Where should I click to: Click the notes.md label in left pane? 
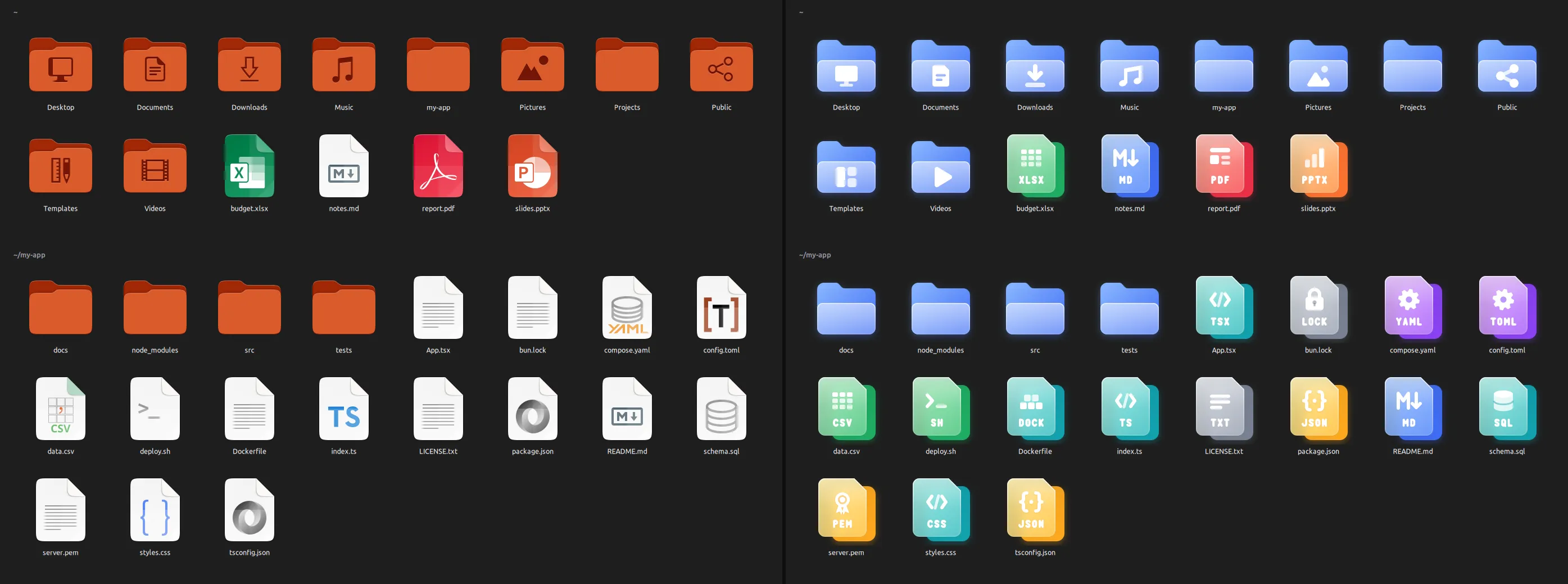tap(343, 209)
